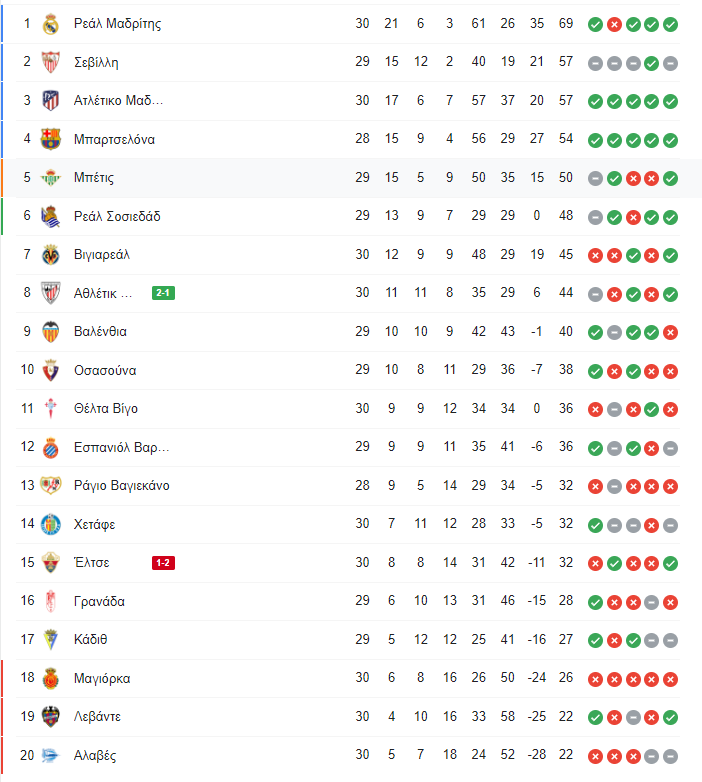Image resolution: width=702 pixels, height=782 pixels.
Task: Open the Βαλένθια team name
Action: pos(100,332)
